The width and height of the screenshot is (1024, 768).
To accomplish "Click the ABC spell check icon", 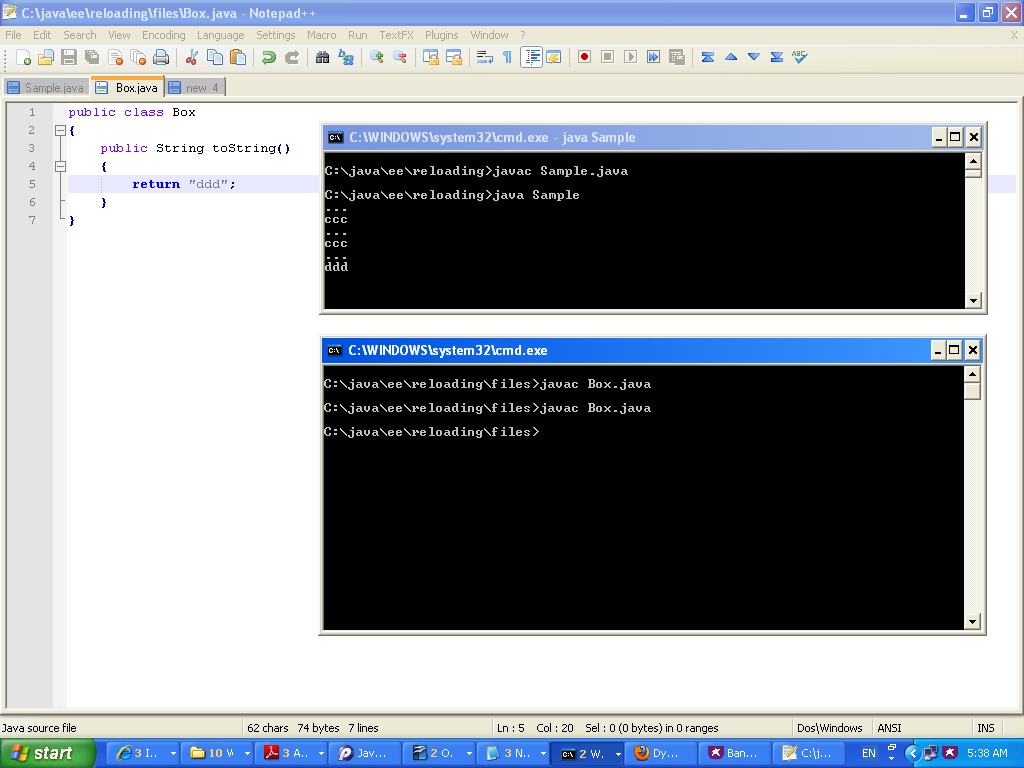I will [x=800, y=57].
